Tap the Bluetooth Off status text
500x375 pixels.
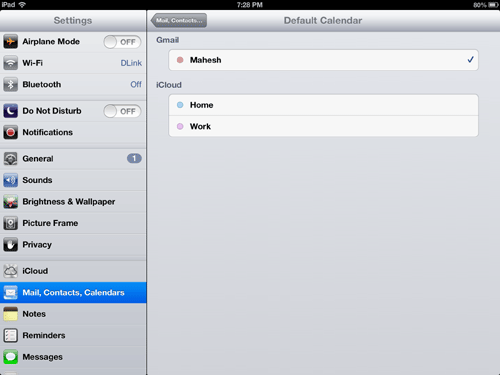tap(136, 84)
